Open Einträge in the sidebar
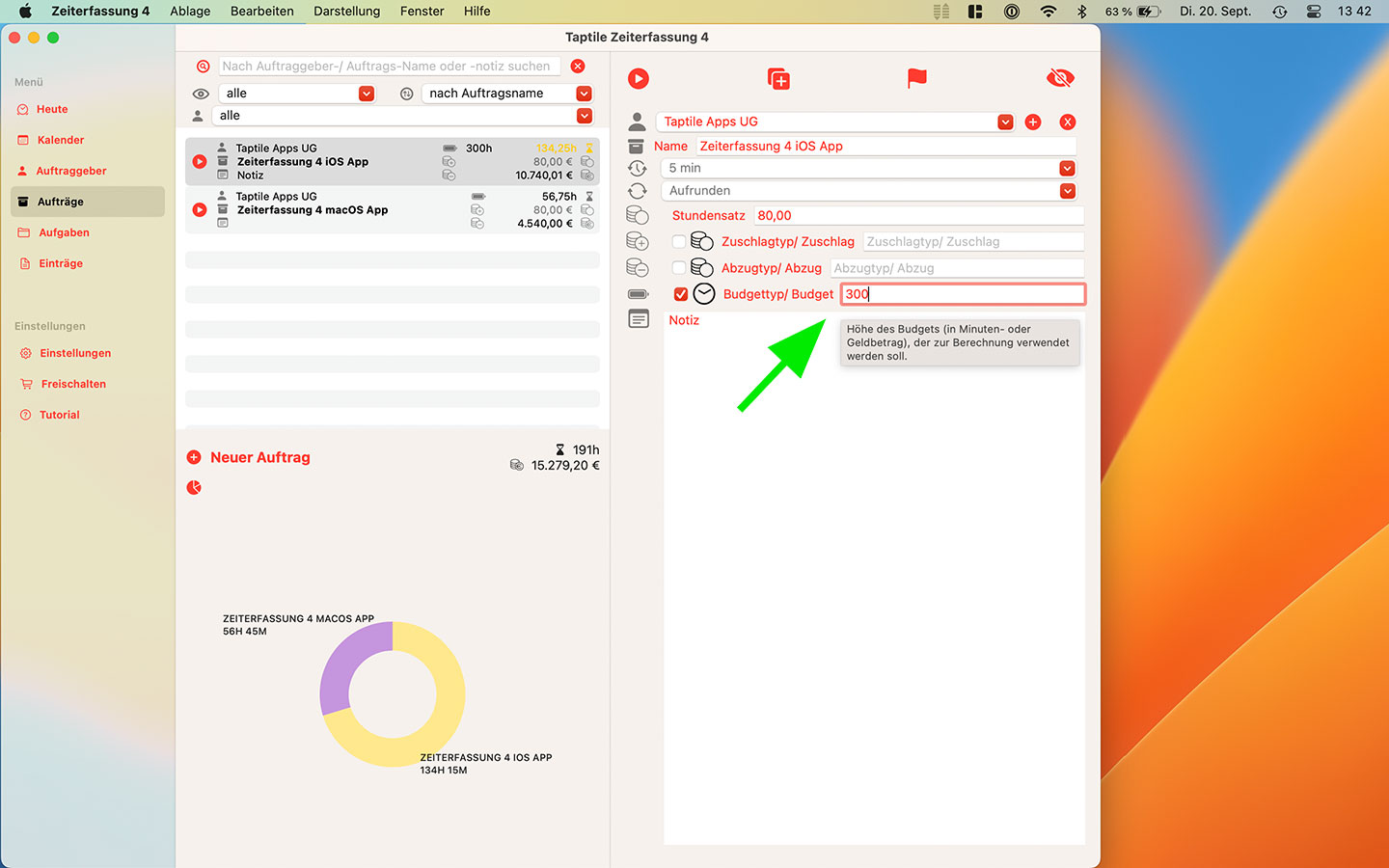The image size is (1389, 868). [x=61, y=263]
